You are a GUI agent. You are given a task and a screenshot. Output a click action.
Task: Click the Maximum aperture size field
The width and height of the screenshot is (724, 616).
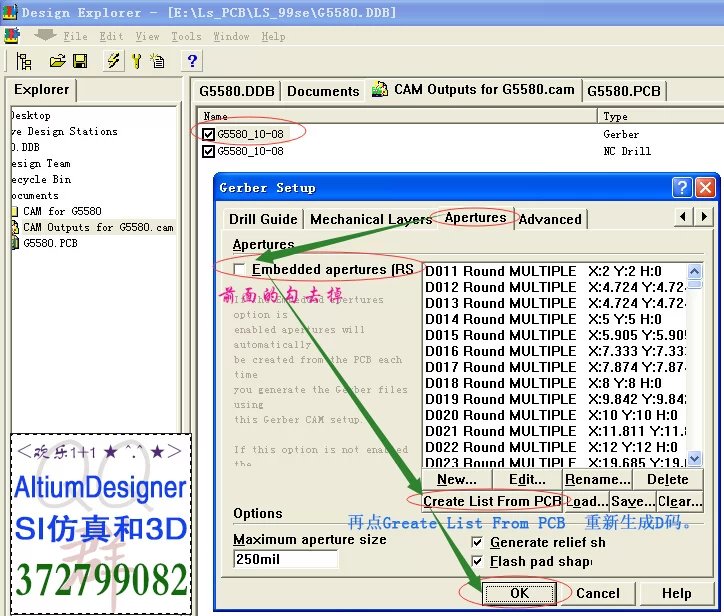(285, 559)
